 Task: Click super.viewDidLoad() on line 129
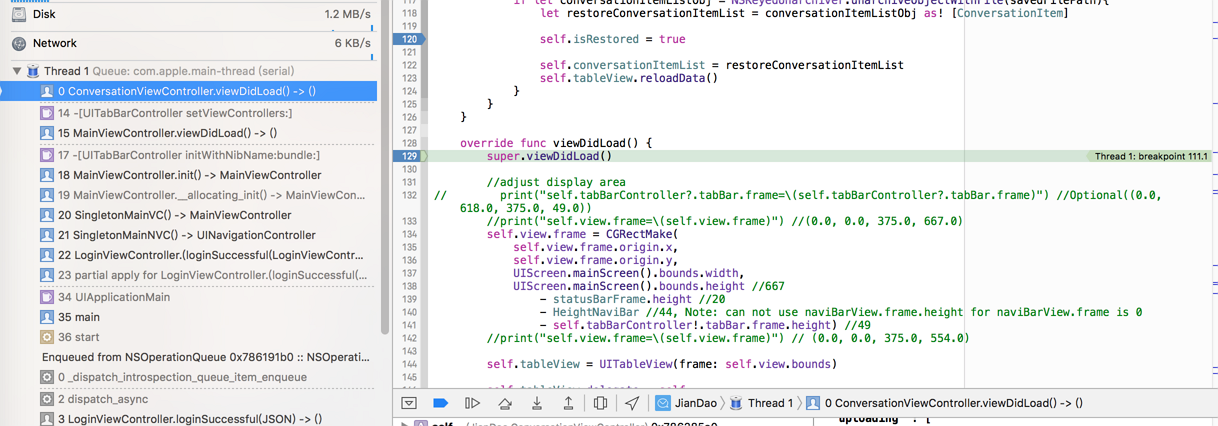click(x=549, y=156)
